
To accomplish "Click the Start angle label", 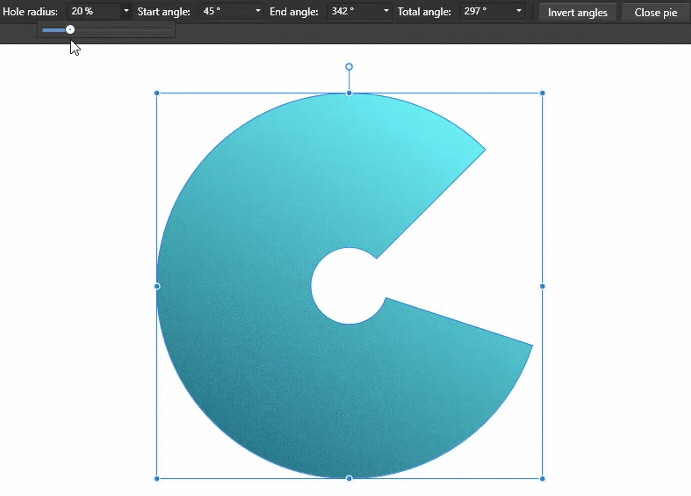I will (164, 11).
